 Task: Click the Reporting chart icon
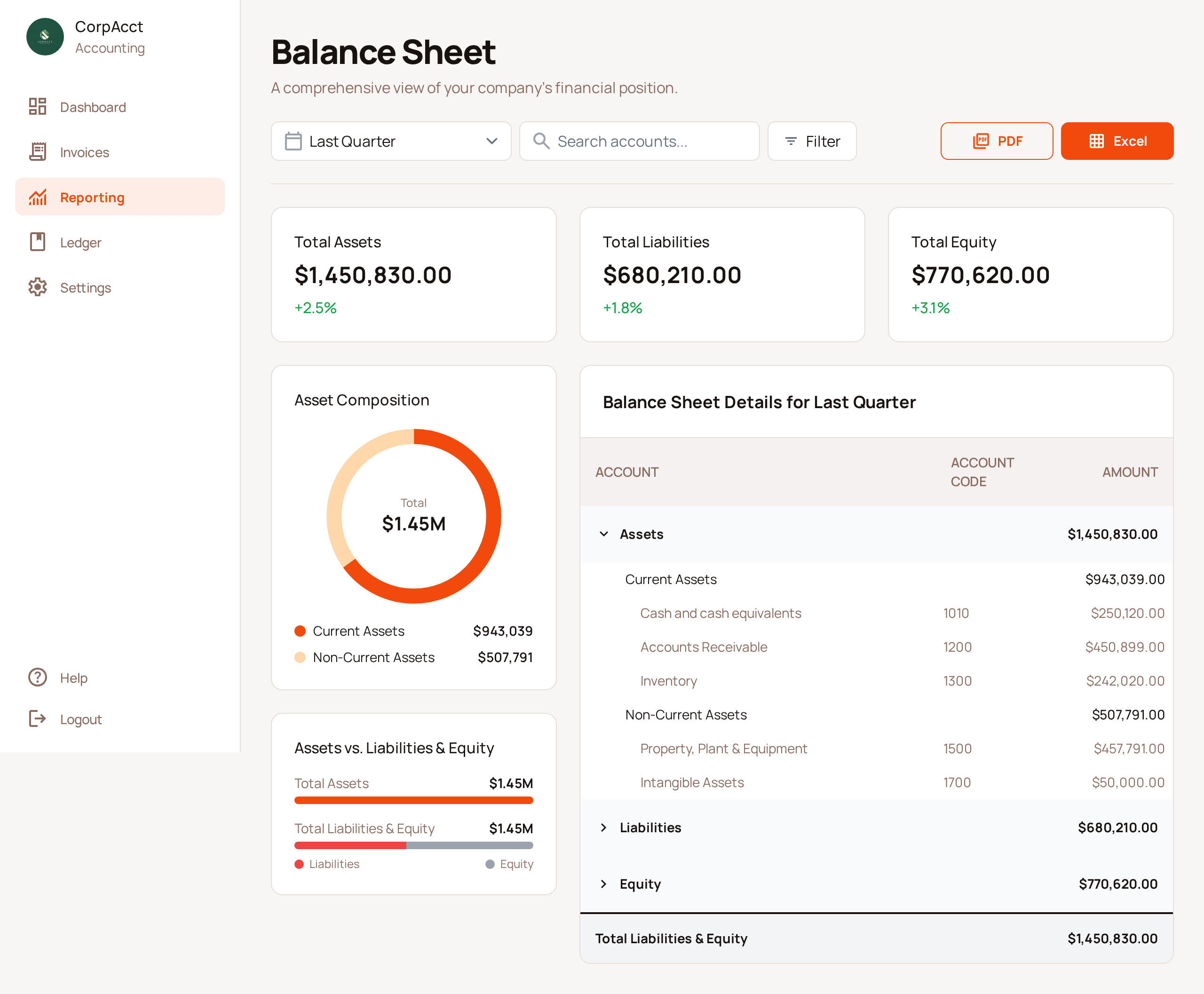tap(38, 197)
